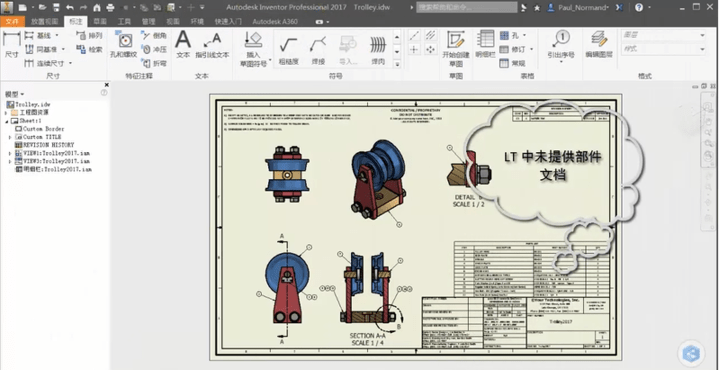Click the Save icon in quick access toolbar
The height and width of the screenshot is (370, 719).
[56, 7]
